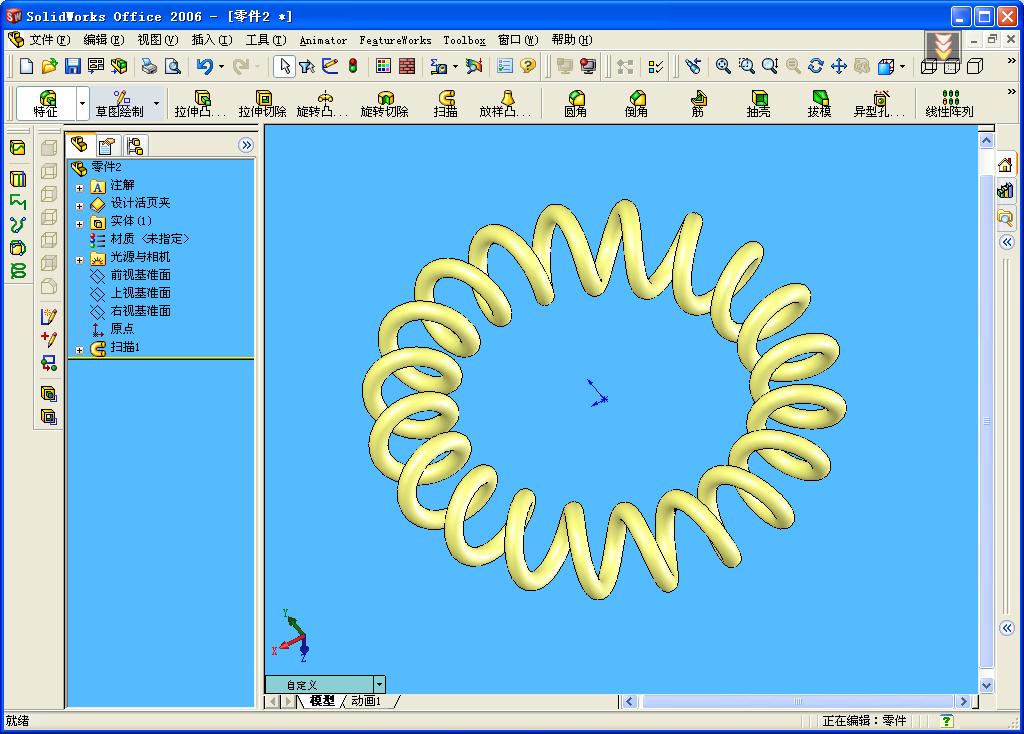
Task: Click Extruded Cut (拉伸切除) feature
Action: pos(263,104)
